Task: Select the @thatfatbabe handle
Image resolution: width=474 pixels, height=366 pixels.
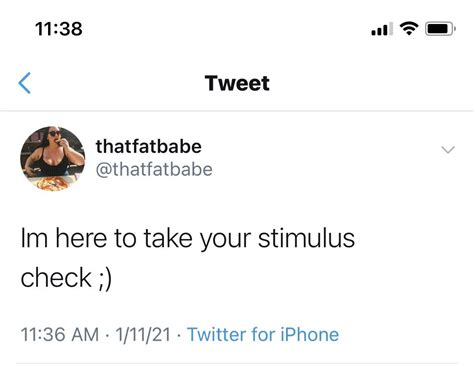Action: click(x=154, y=169)
